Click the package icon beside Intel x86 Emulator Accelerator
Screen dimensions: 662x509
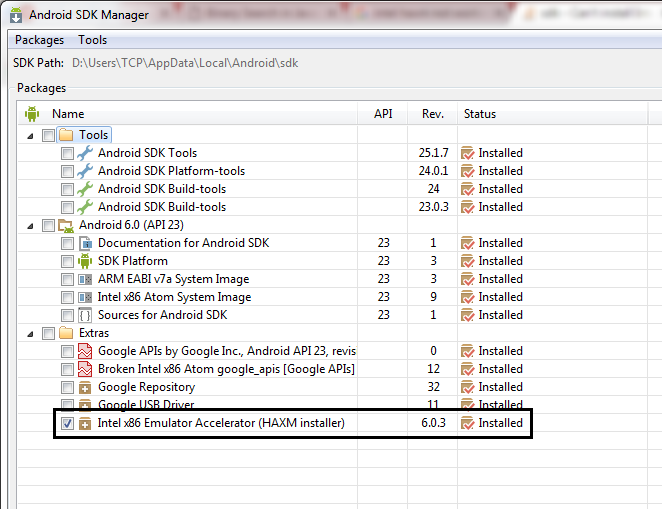[85, 423]
